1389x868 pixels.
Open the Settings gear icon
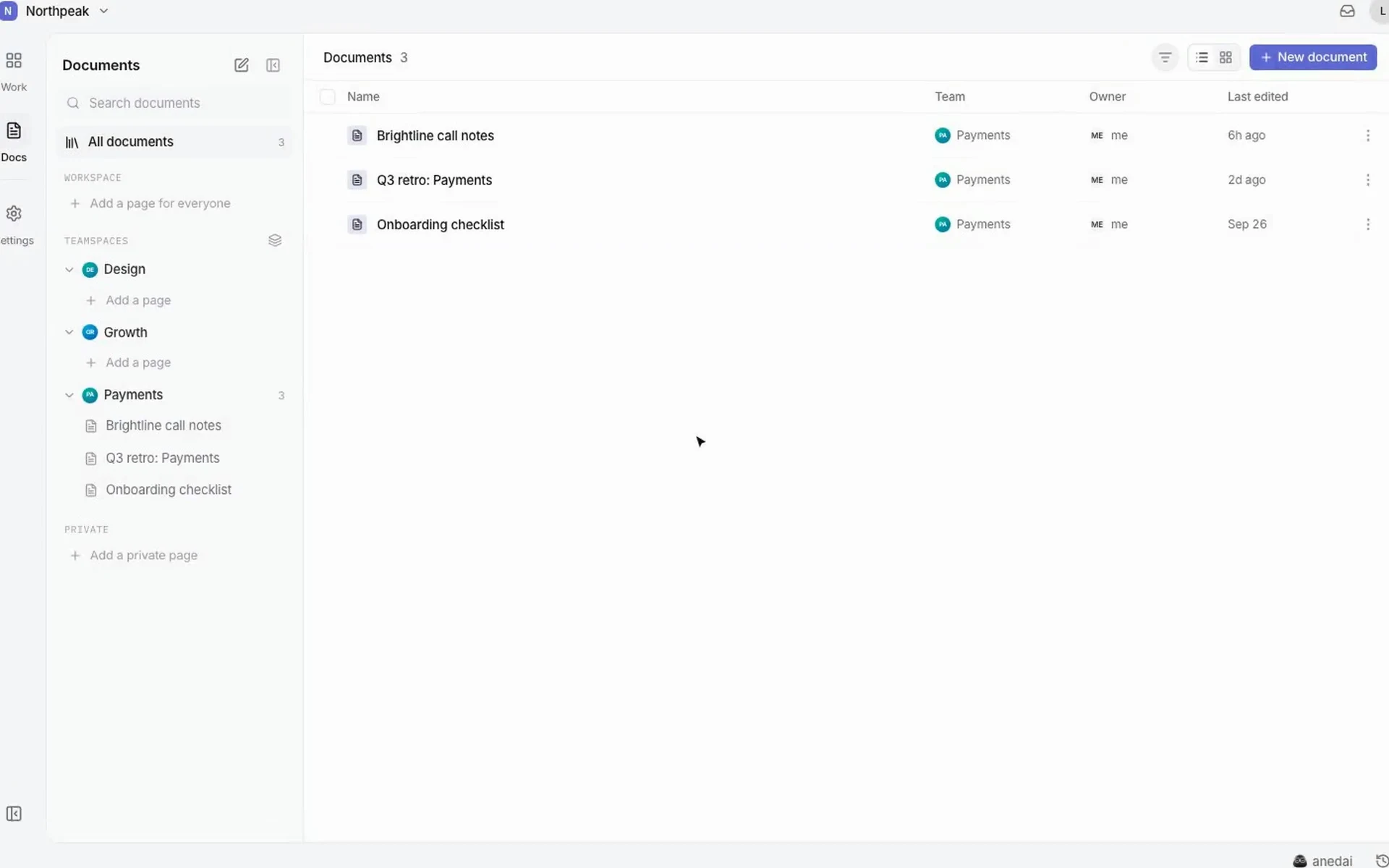[14, 213]
